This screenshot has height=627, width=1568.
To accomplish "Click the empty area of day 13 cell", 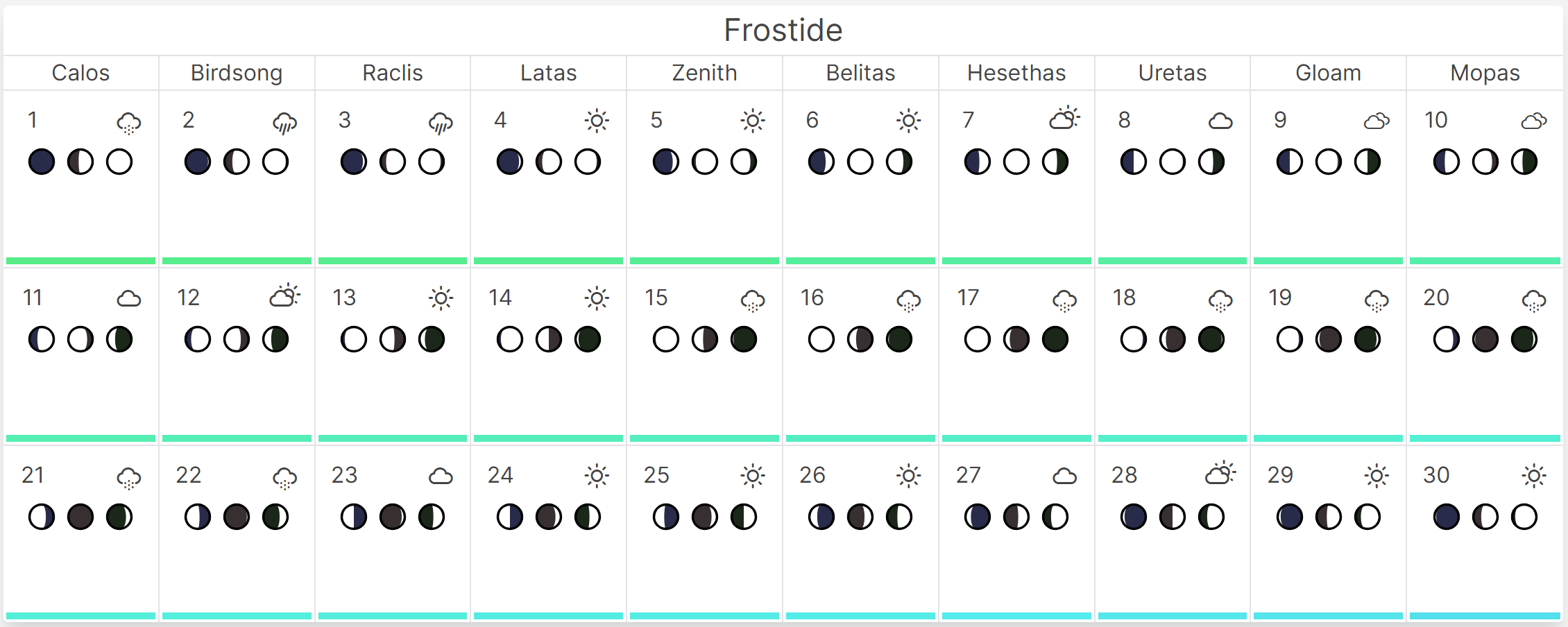I will pos(393,395).
